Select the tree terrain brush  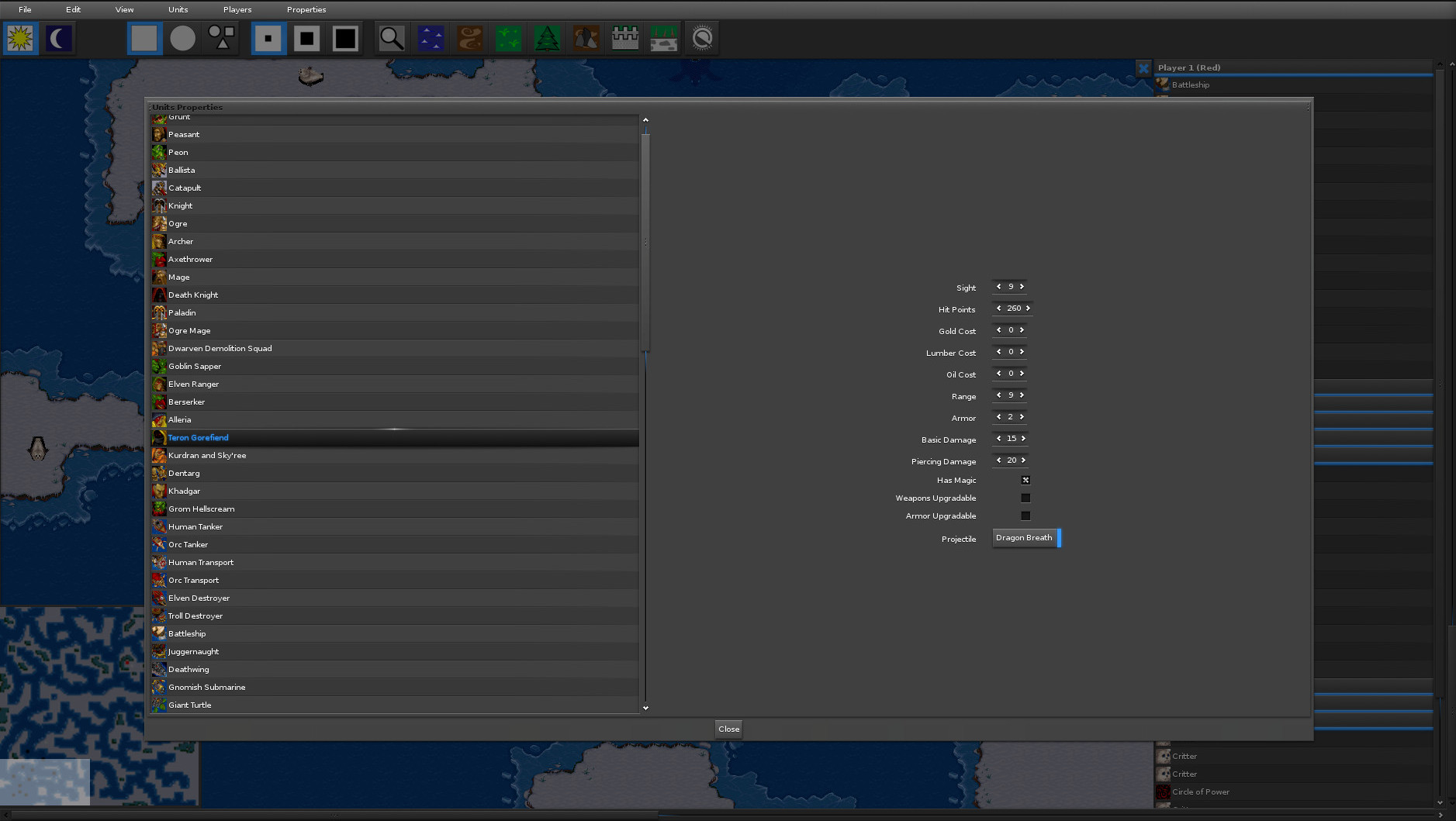[x=548, y=37]
